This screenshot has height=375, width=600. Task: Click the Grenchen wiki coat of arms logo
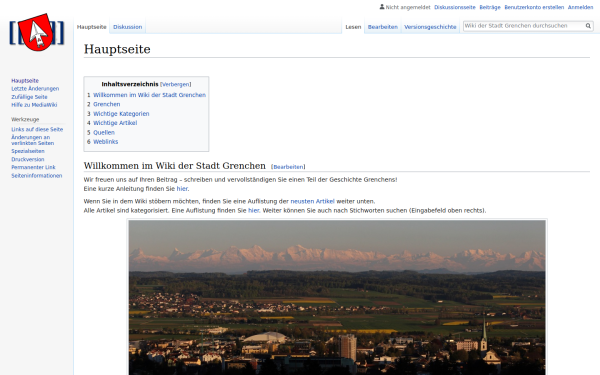pyautogui.click(x=37, y=33)
